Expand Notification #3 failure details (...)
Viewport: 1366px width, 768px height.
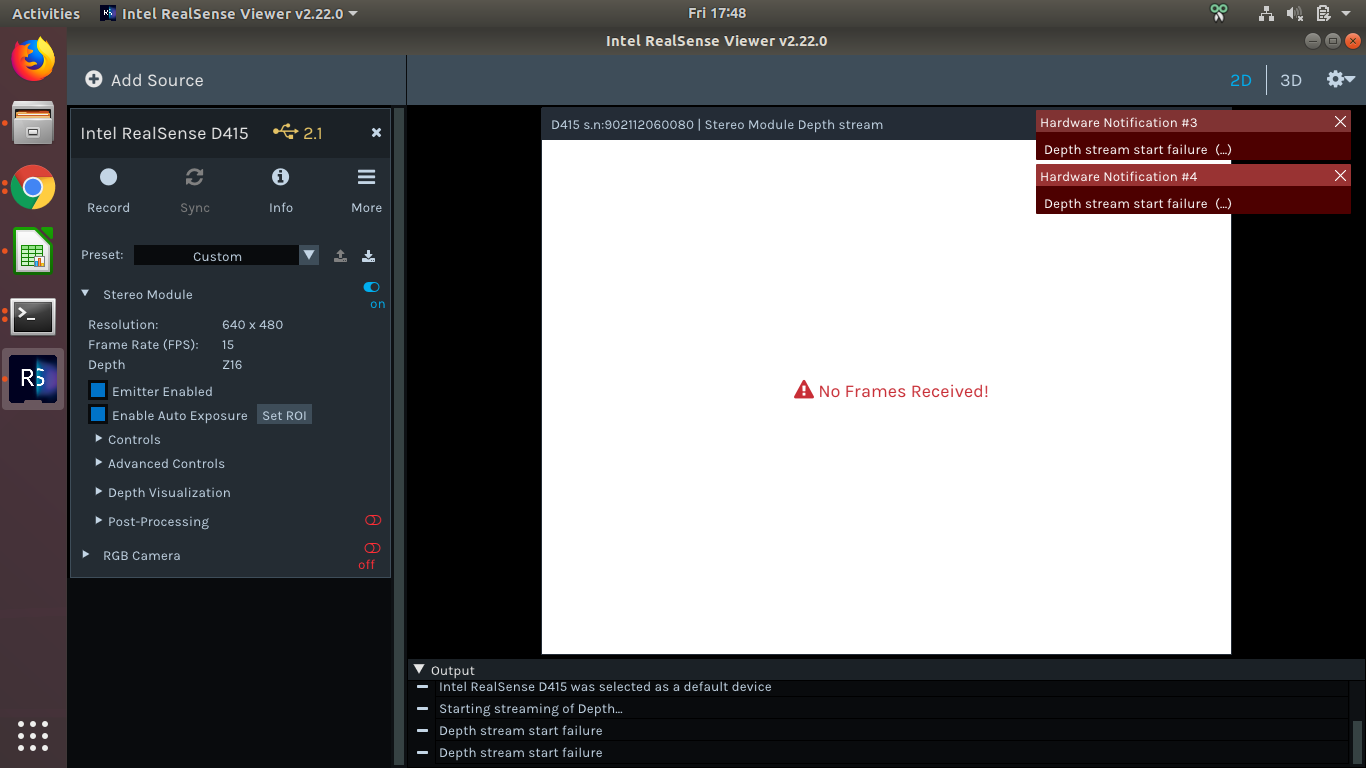[x=1222, y=150]
